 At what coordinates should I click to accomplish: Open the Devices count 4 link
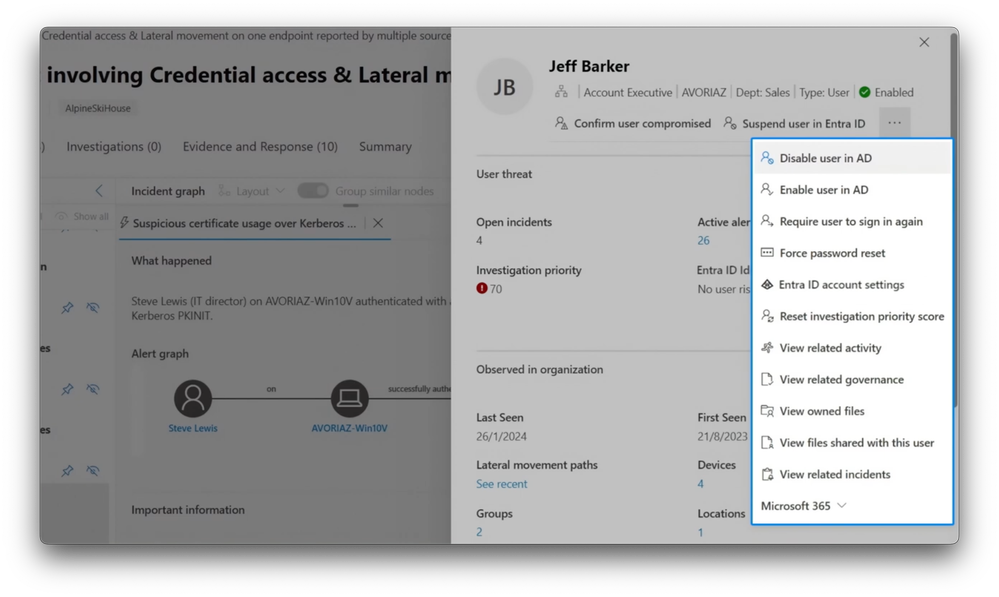tap(700, 484)
